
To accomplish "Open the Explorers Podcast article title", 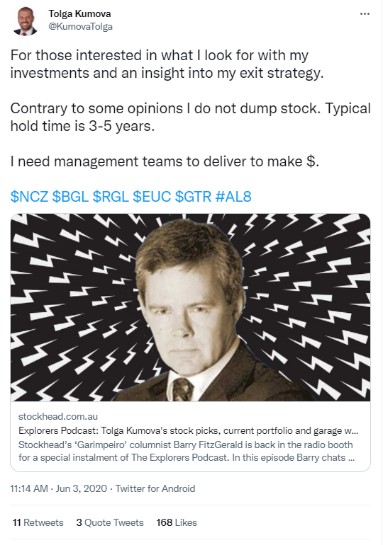I will tap(188, 431).
